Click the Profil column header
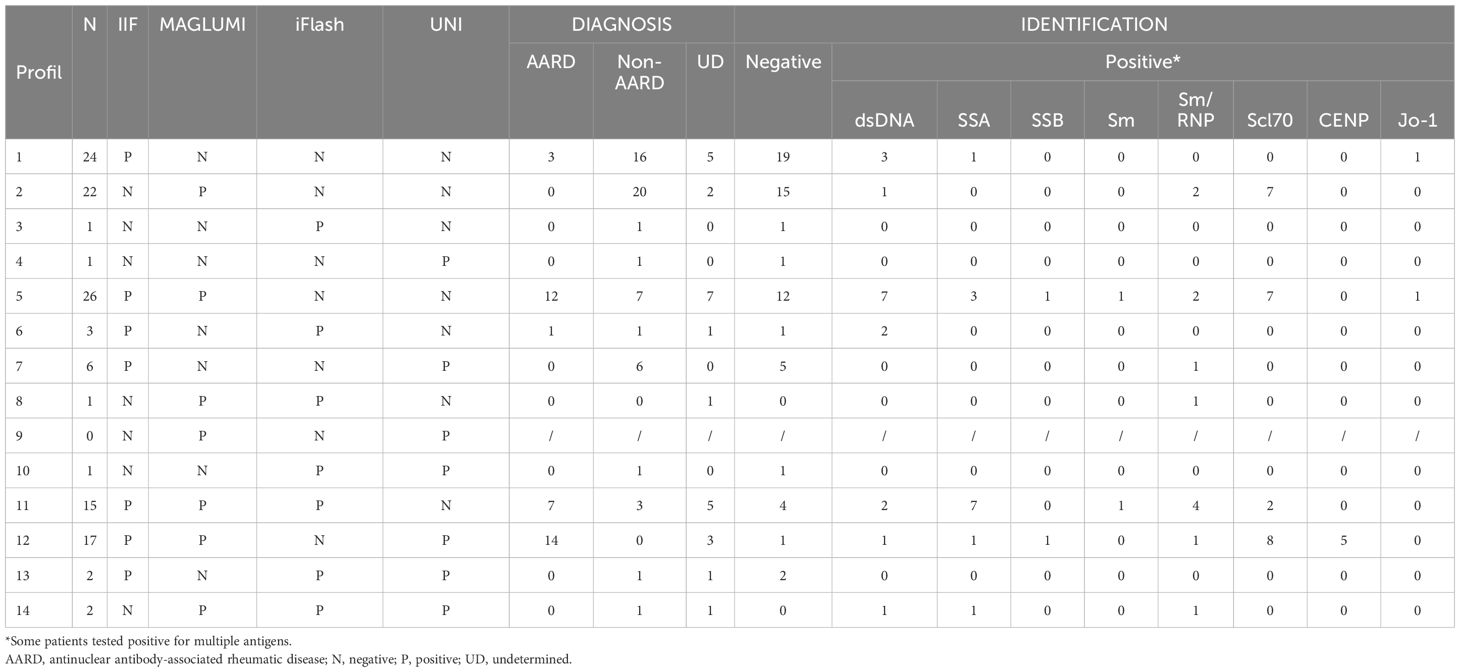This screenshot has height=672, width=1460. [38, 72]
